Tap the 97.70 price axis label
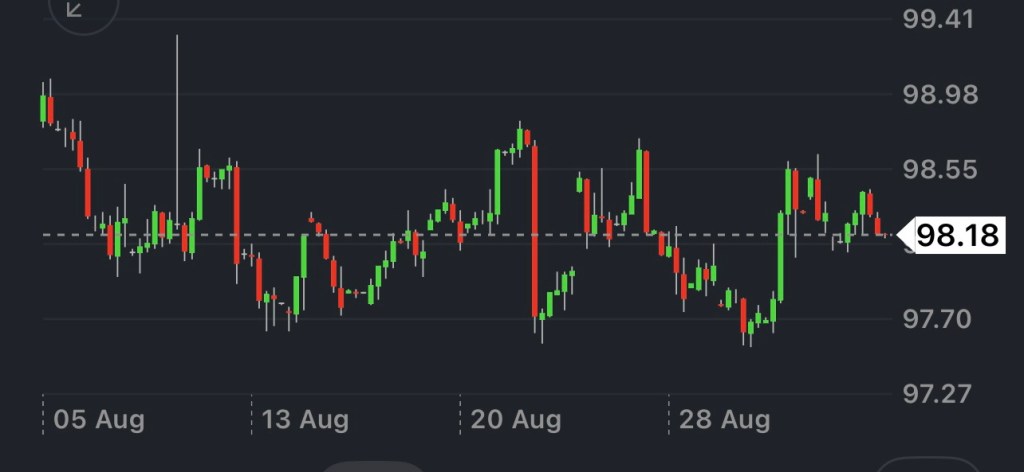The height and width of the screenshot is (472, 1024). (937, 319)
